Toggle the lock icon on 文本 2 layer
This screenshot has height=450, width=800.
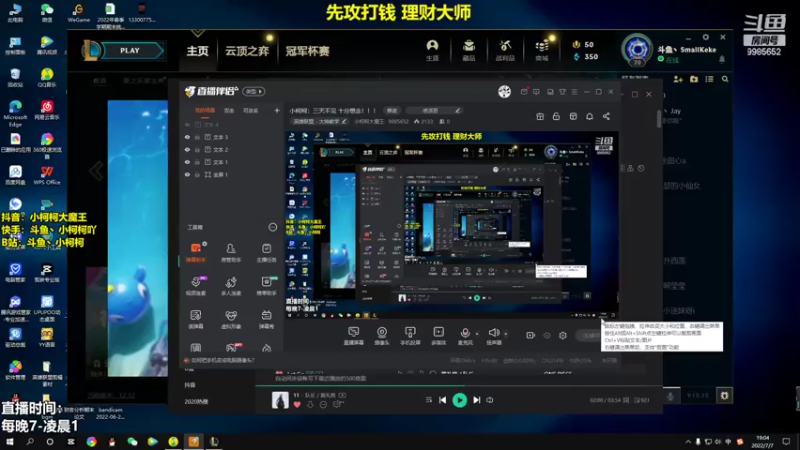coord(197,149)
